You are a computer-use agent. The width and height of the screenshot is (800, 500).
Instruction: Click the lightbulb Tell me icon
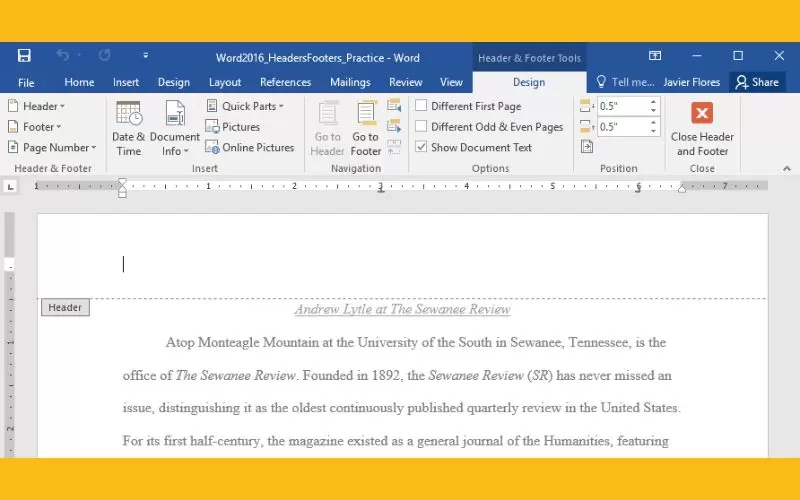click(x=601, y=82)
